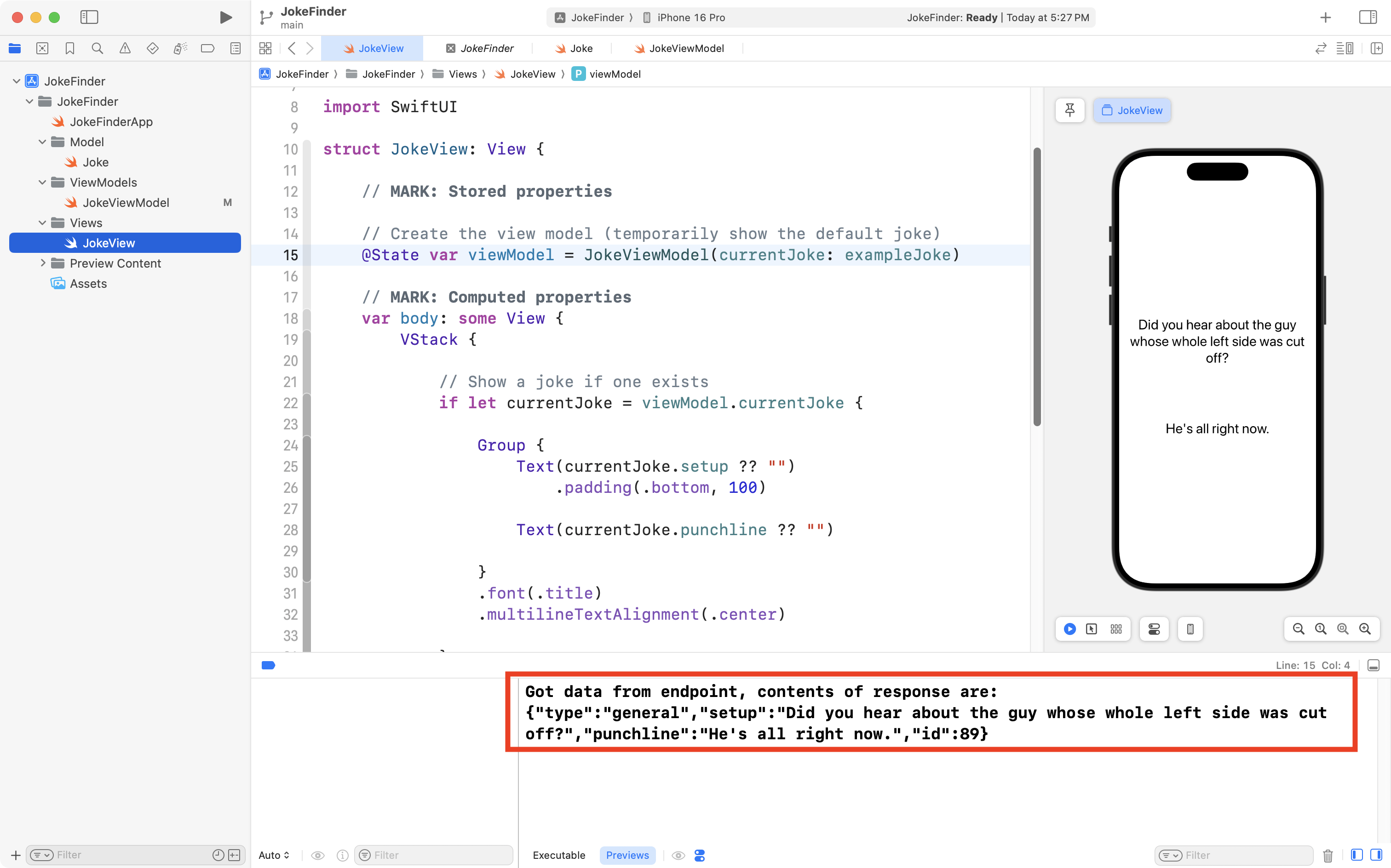Open the Find navigator magnifier icon
Image resolution: width=1391 pixels, height=868 pixels.
click(97, 48)
